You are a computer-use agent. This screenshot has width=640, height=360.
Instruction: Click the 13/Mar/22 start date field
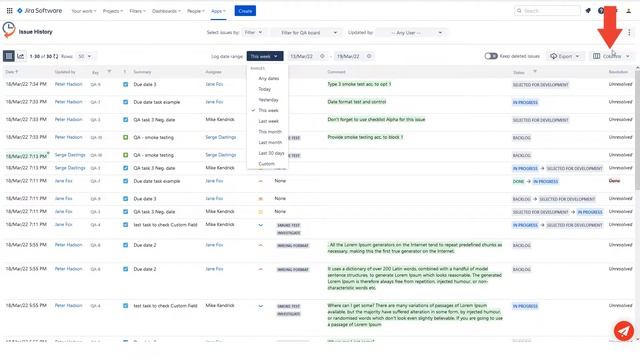tap(307, 56)
